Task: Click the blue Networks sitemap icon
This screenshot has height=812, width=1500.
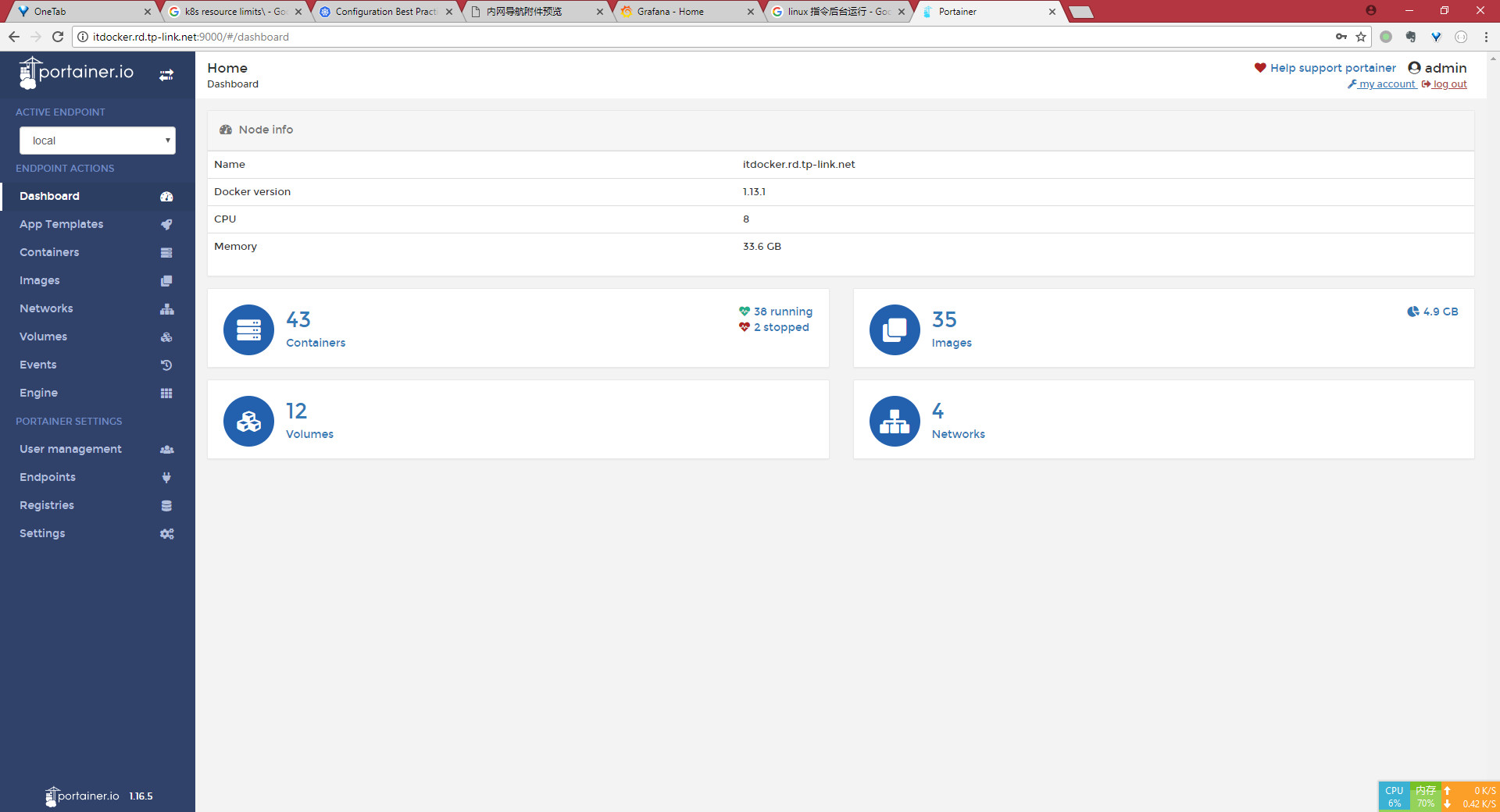Action: [895, 421]
